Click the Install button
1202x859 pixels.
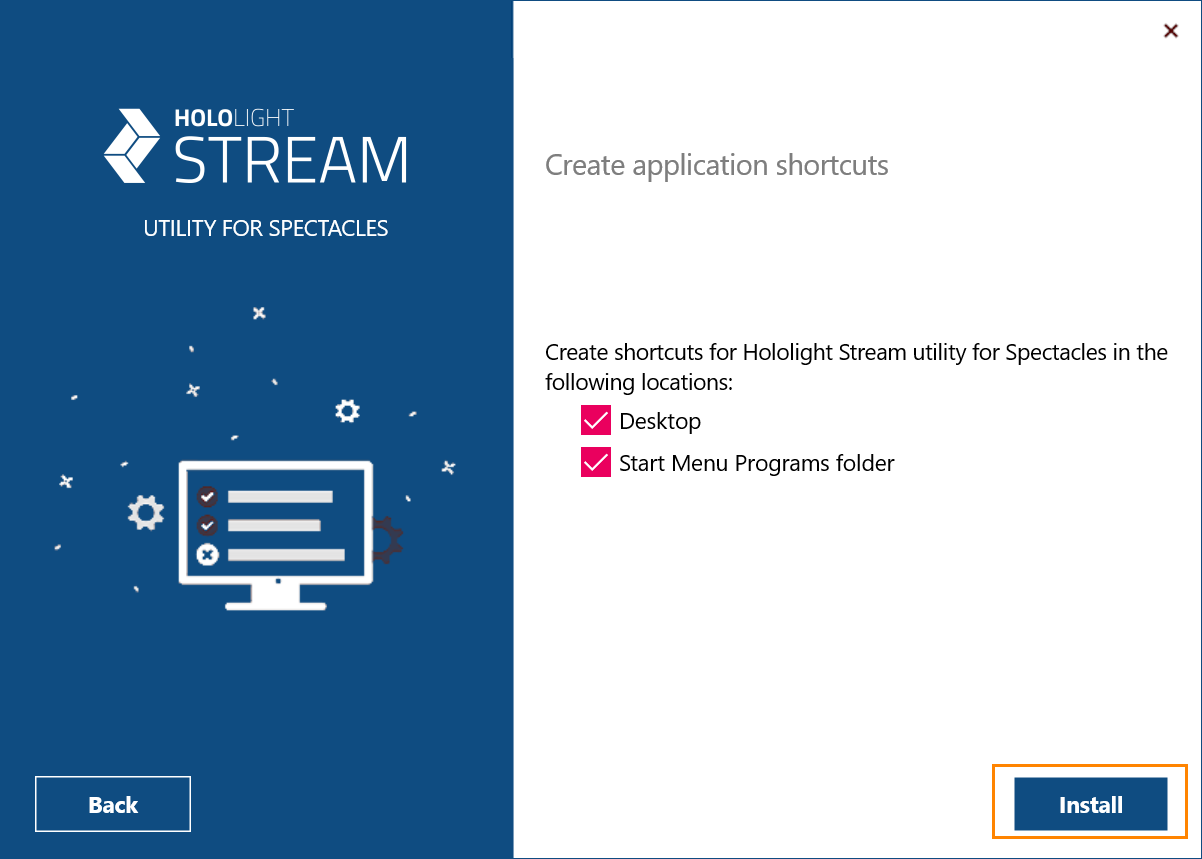click(x=1090, y=804)
